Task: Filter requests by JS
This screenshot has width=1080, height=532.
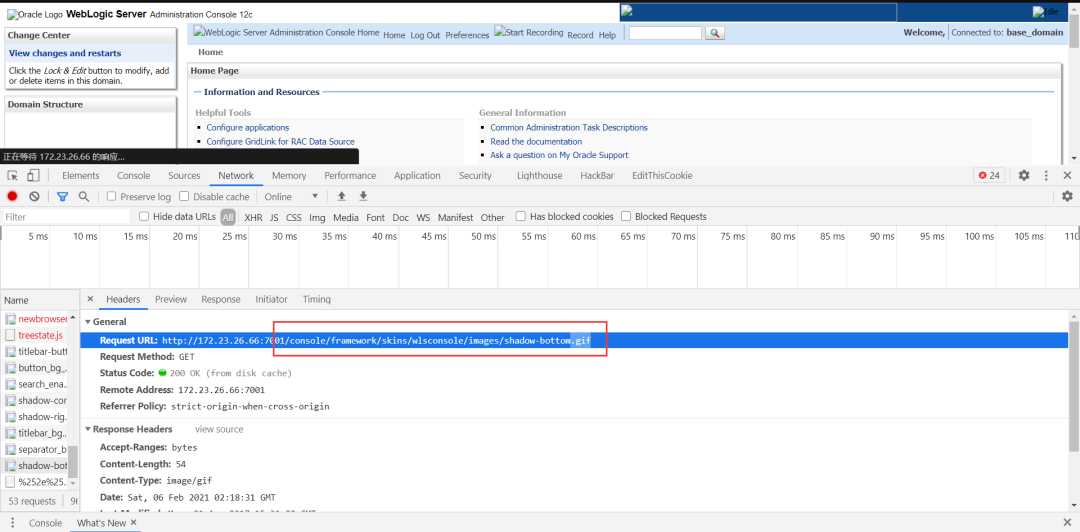Action: 274,218
